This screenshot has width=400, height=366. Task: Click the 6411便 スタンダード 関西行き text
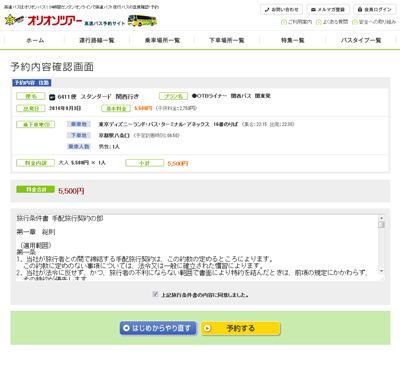coord(98,97)
